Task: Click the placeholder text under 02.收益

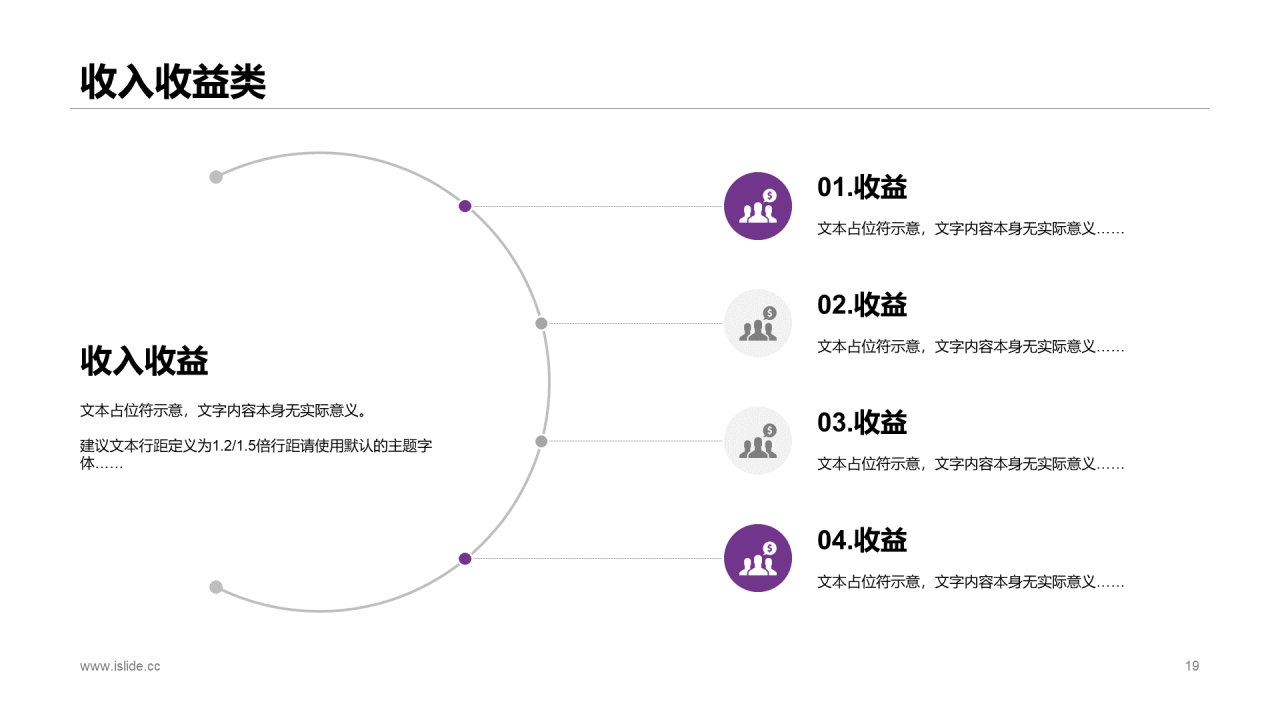Action: tap(971, 347)
